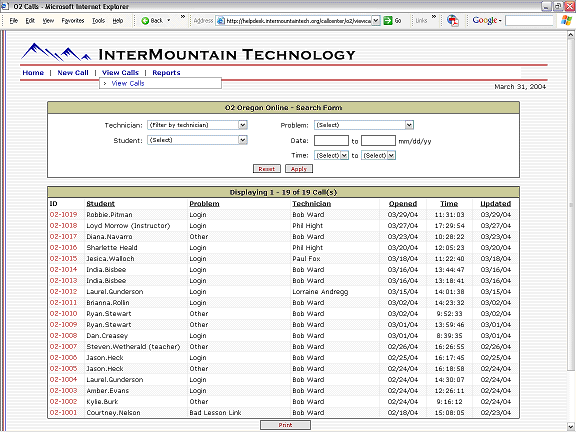
Task: Open the Favorites menu
Action: point(73,21)
